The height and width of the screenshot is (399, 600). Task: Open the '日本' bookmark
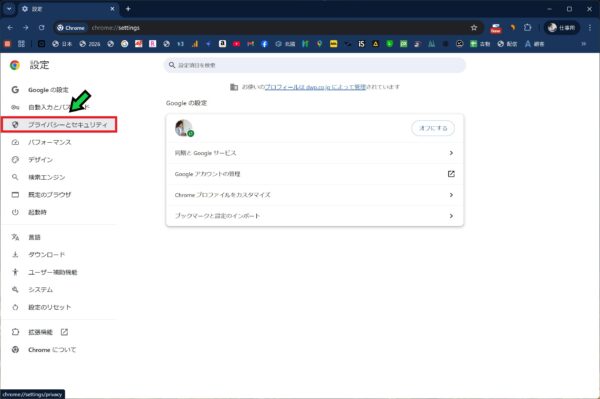coord(62,44)
